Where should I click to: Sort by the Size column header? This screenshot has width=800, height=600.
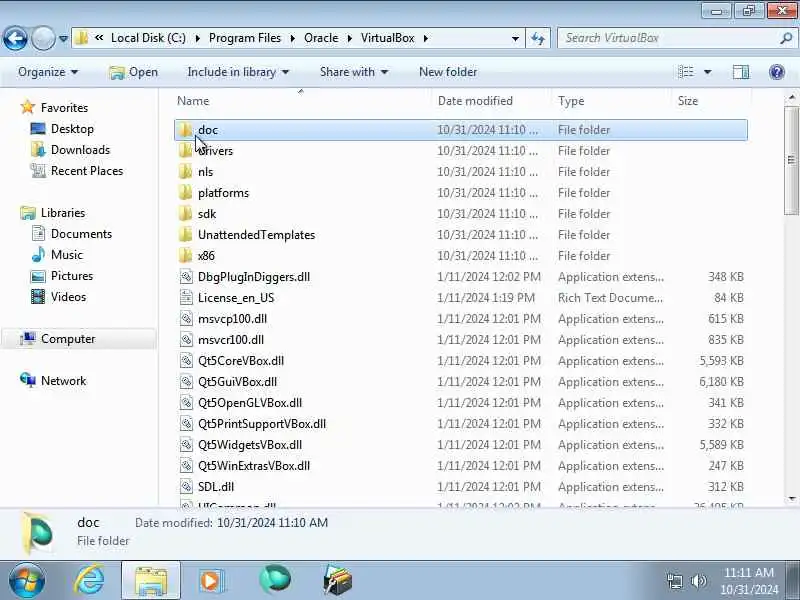pos(711,101)
